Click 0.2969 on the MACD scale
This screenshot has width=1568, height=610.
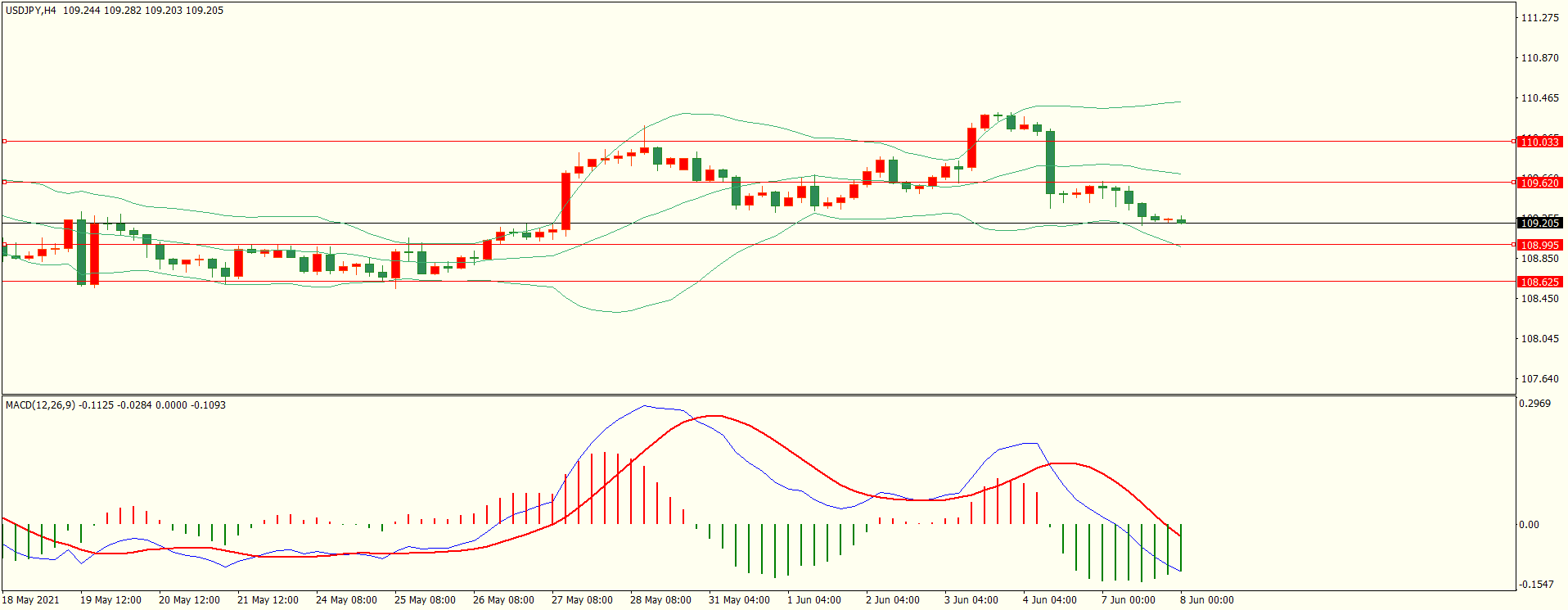pos(1534,404)
